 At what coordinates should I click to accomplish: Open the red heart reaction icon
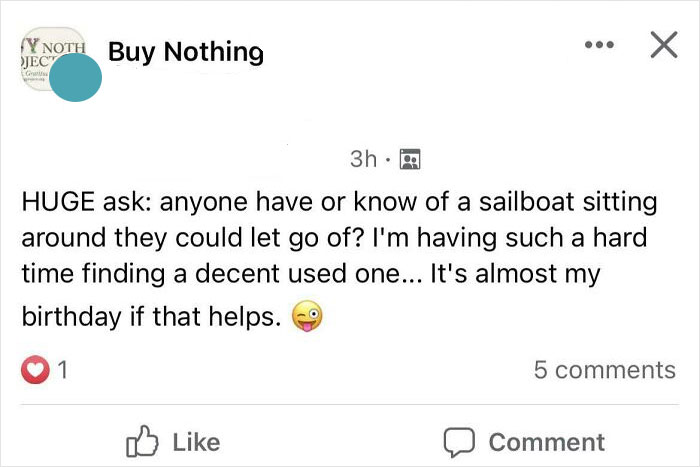coord(35,370)
